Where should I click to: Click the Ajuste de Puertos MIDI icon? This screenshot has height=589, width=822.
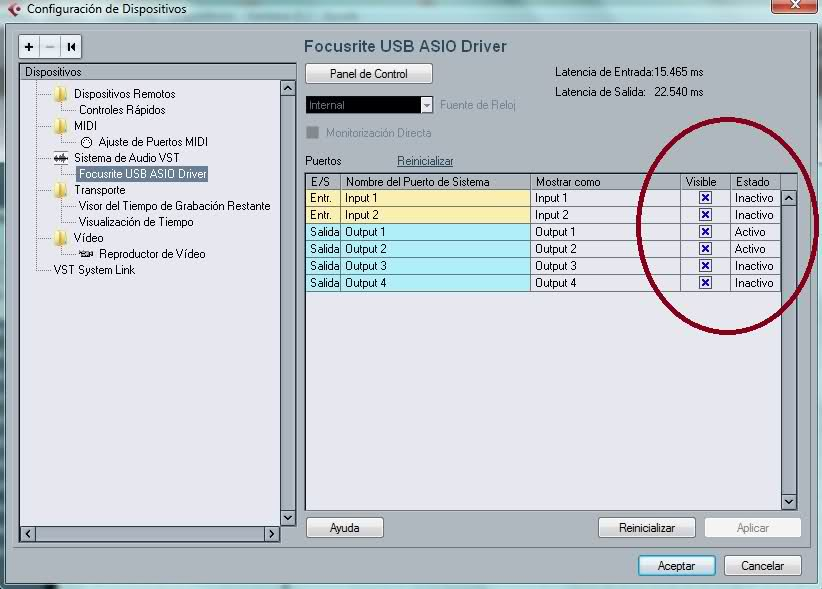[x=86, y=142]
